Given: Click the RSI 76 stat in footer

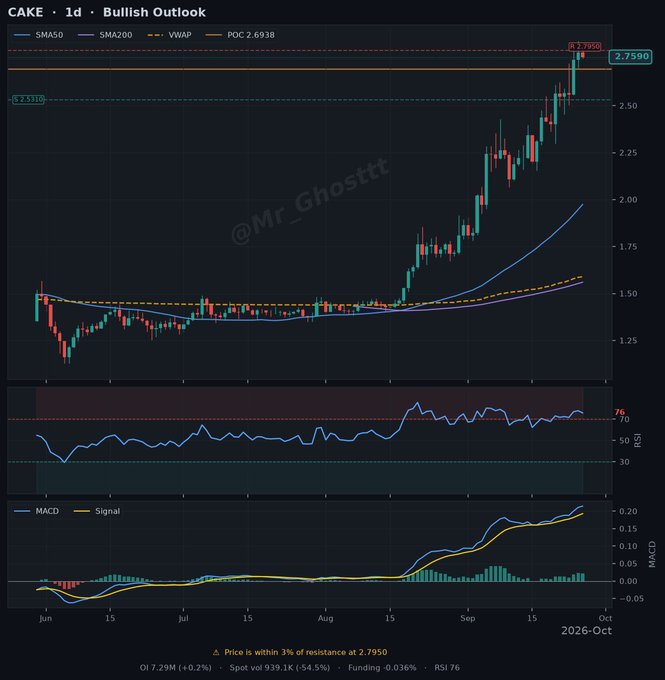Looking at the screenshot, I should coord(447,668).
